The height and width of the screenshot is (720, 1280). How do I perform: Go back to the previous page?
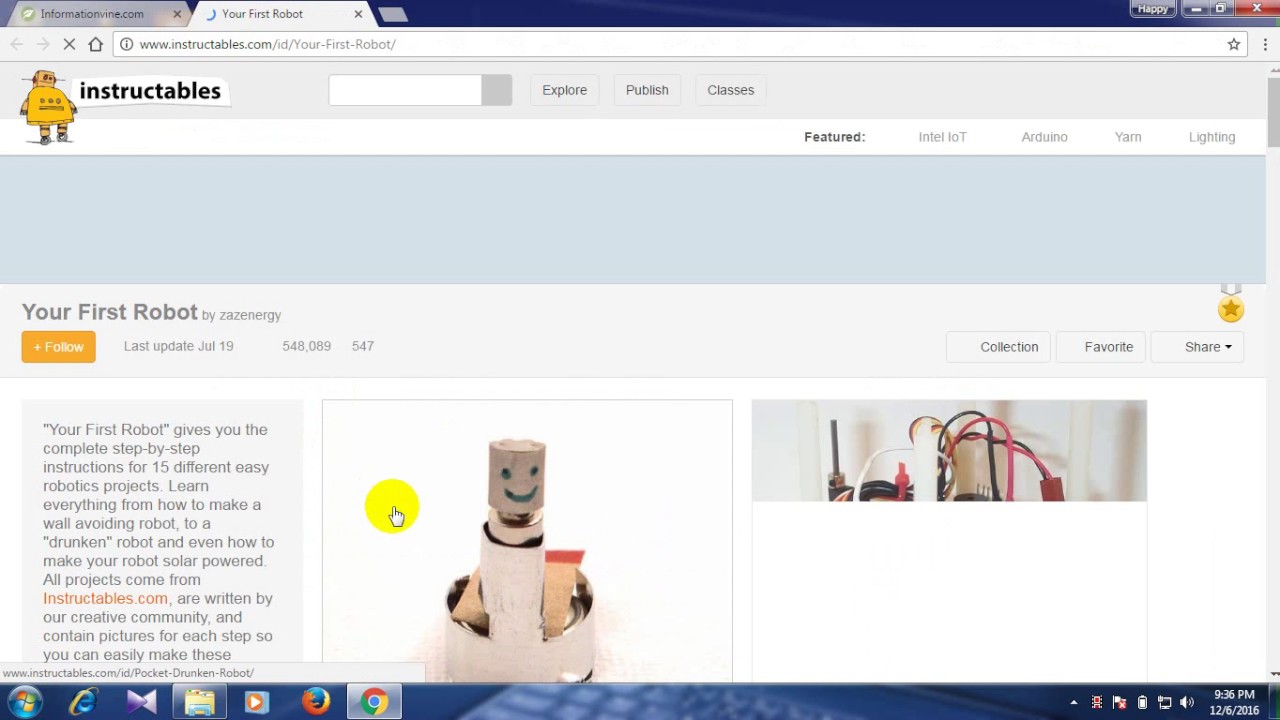coord(16,44)
